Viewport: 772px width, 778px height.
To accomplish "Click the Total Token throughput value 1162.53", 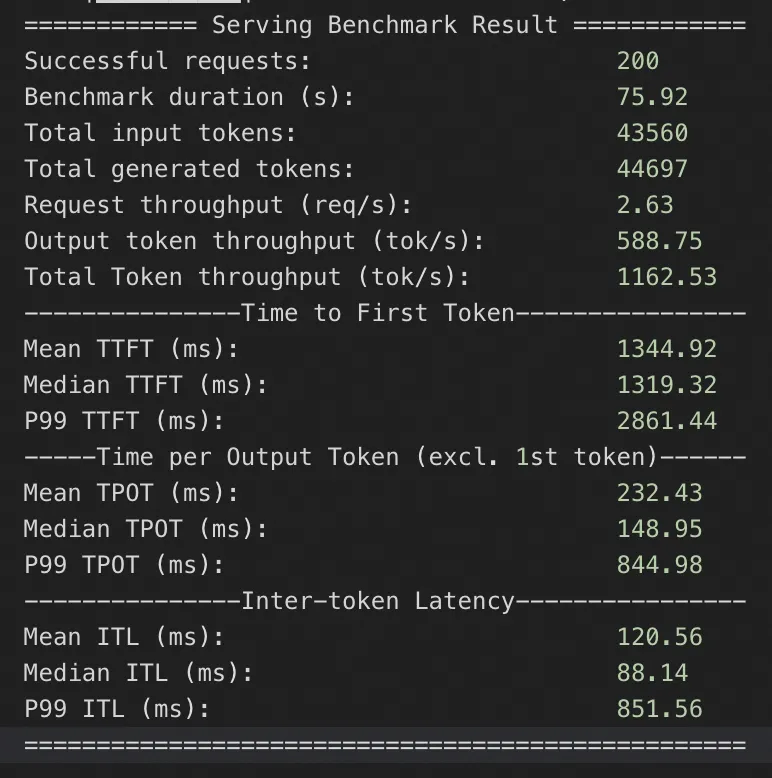I will [667, 277].
